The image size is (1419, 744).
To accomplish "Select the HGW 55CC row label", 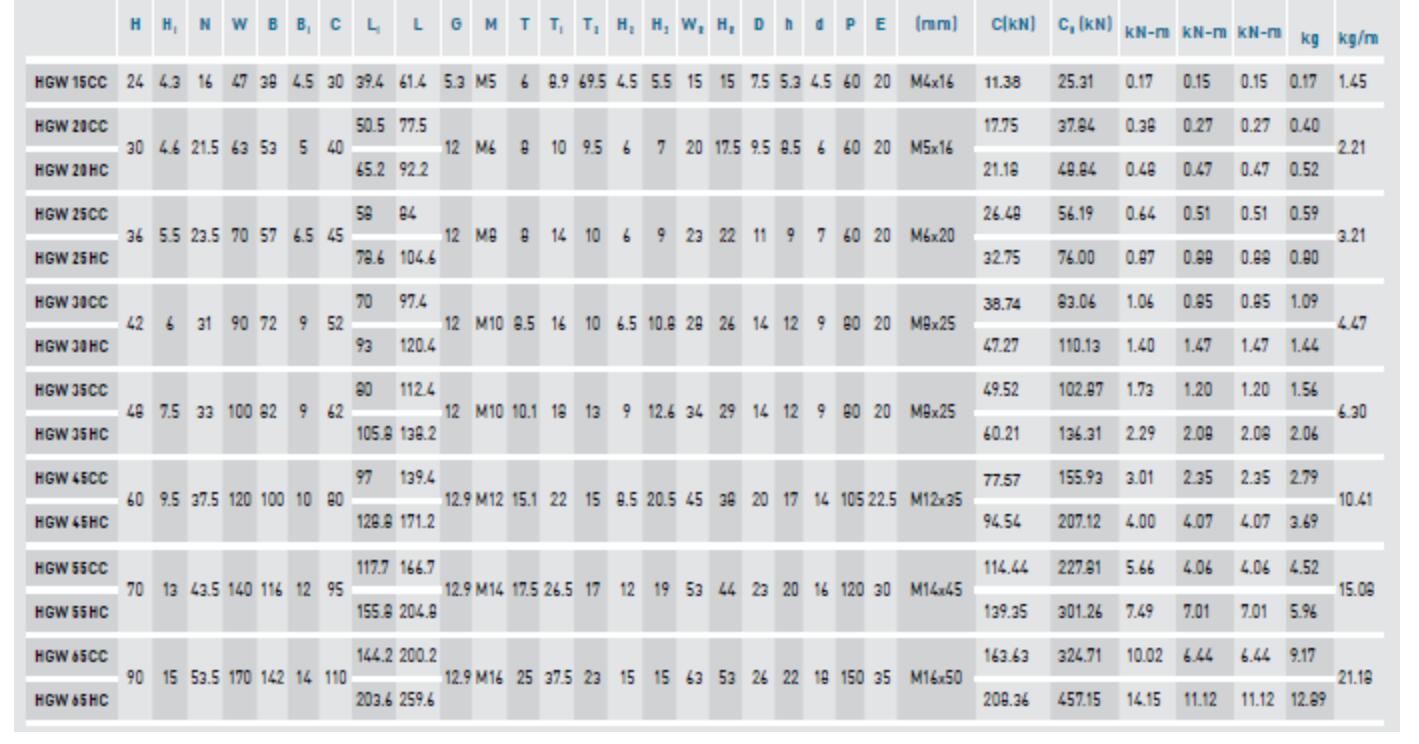I will pyautogui.click(x=70, y=566).
